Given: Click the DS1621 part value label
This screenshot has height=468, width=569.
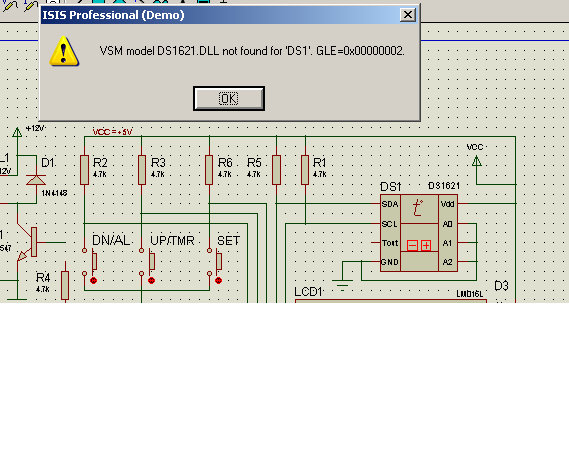Looking at the screenshot, I should tap(444, 186).
